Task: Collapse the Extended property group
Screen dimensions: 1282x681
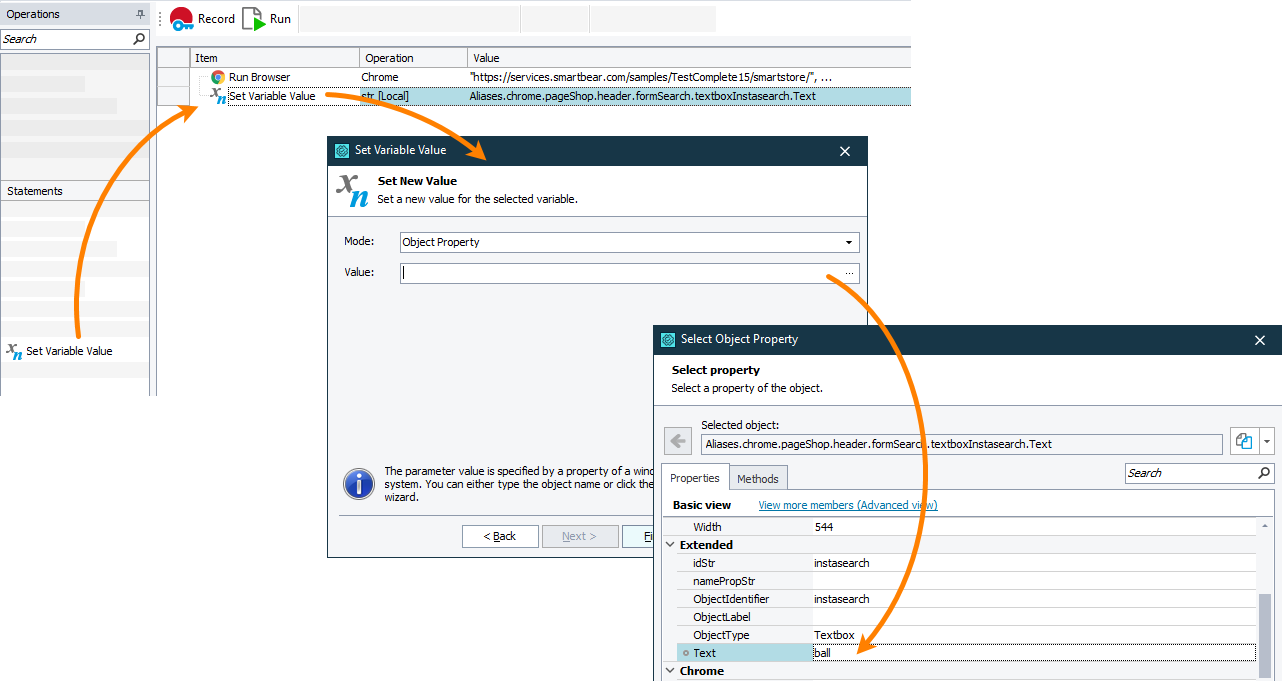Action: click(x=670, y=545)
